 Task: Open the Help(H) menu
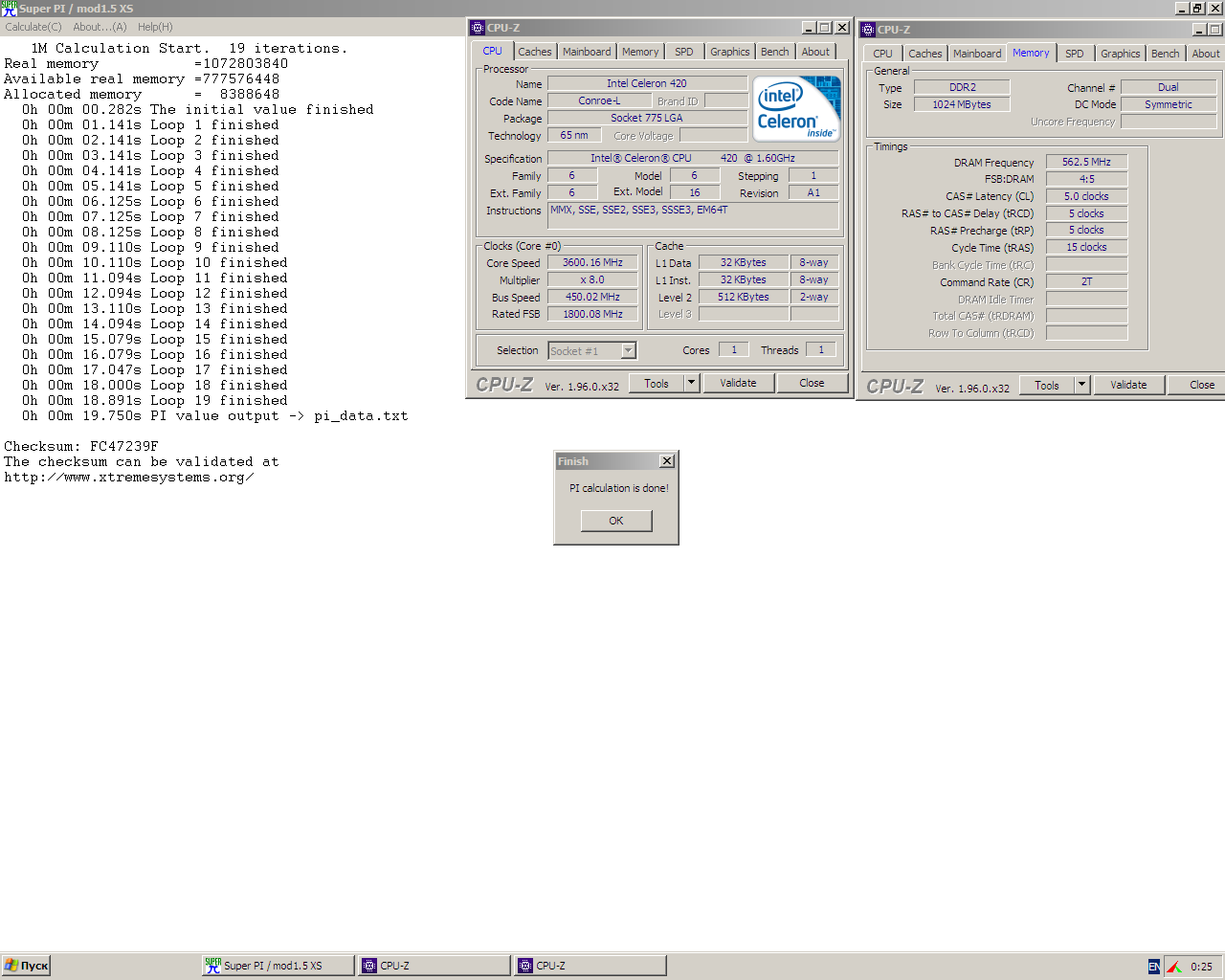click(155, 27)
